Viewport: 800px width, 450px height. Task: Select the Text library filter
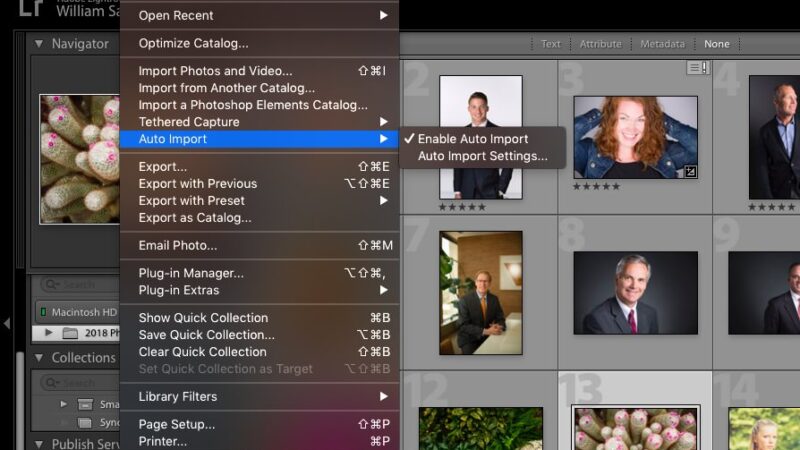pyautogui.click(x=551, y=44)
